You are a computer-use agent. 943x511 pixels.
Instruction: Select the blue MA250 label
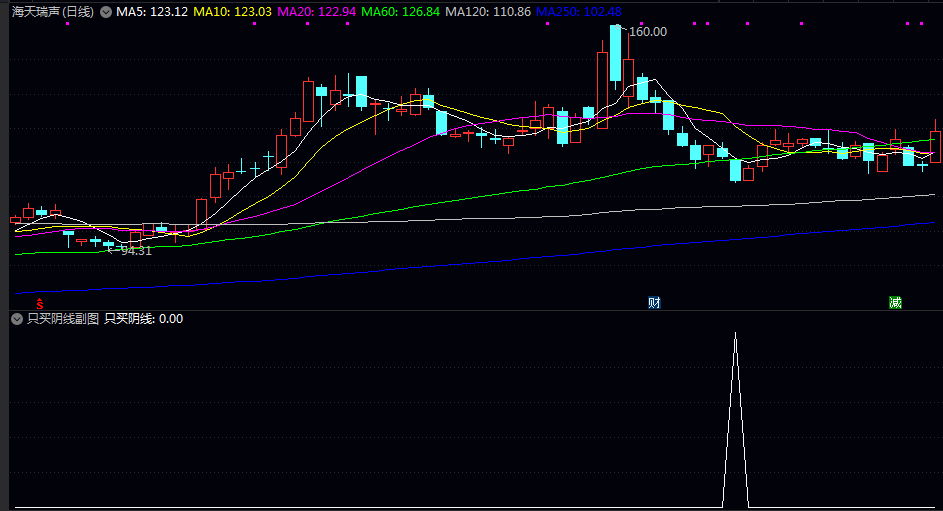(x=578, y=12)
